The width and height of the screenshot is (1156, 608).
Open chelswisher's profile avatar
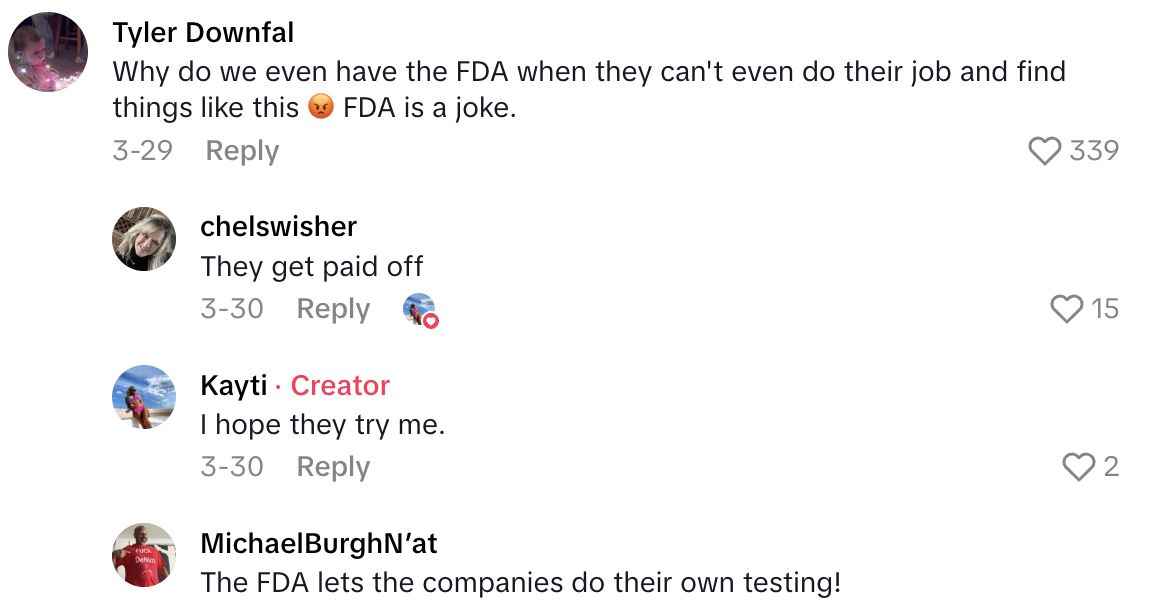144,239
